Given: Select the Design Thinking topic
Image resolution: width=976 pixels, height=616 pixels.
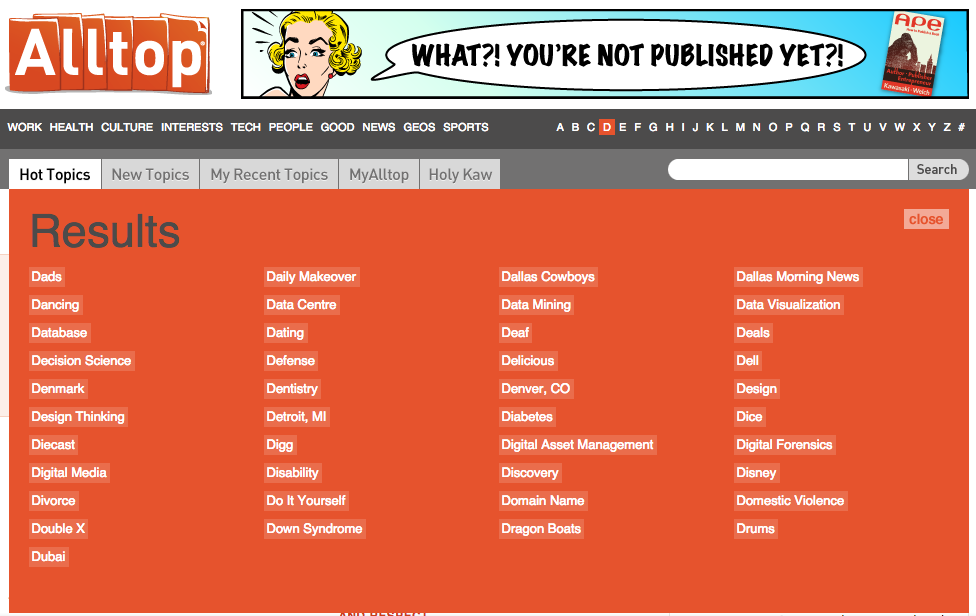Looking at the screenshot, I should tap(78, 417).
